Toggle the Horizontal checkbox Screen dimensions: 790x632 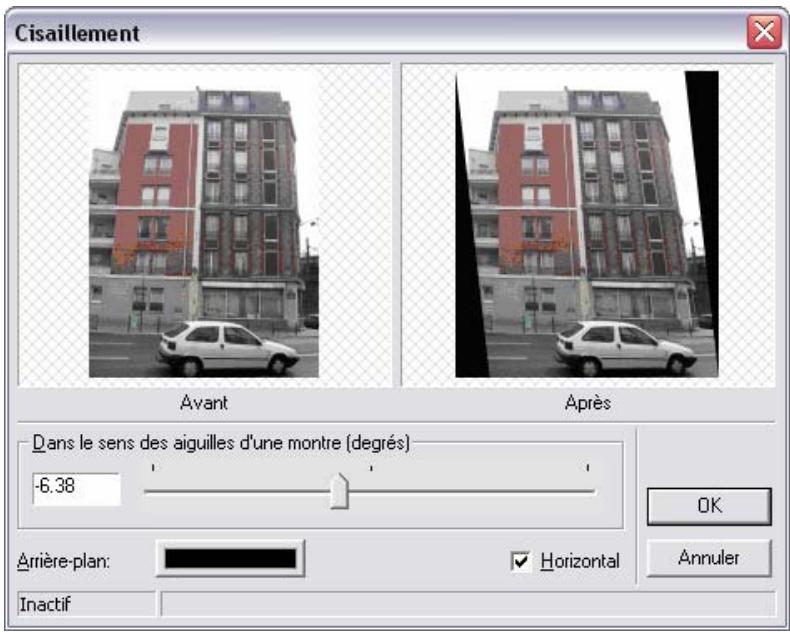(x=521, y=562)
